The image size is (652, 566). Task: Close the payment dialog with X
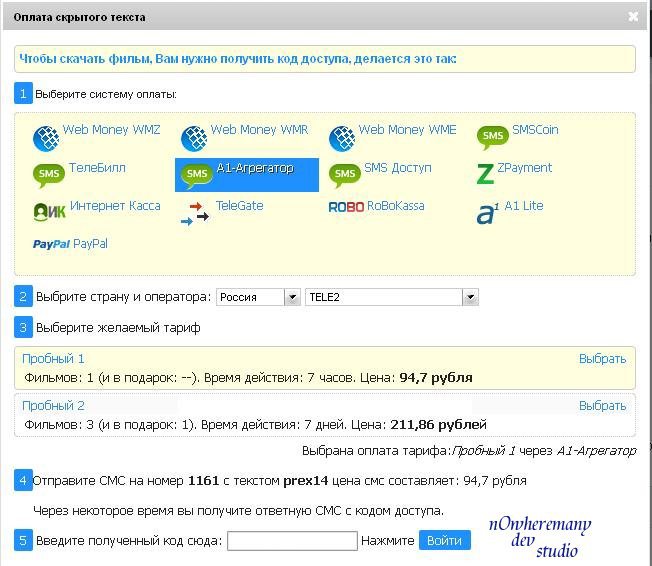coord(633,17)
